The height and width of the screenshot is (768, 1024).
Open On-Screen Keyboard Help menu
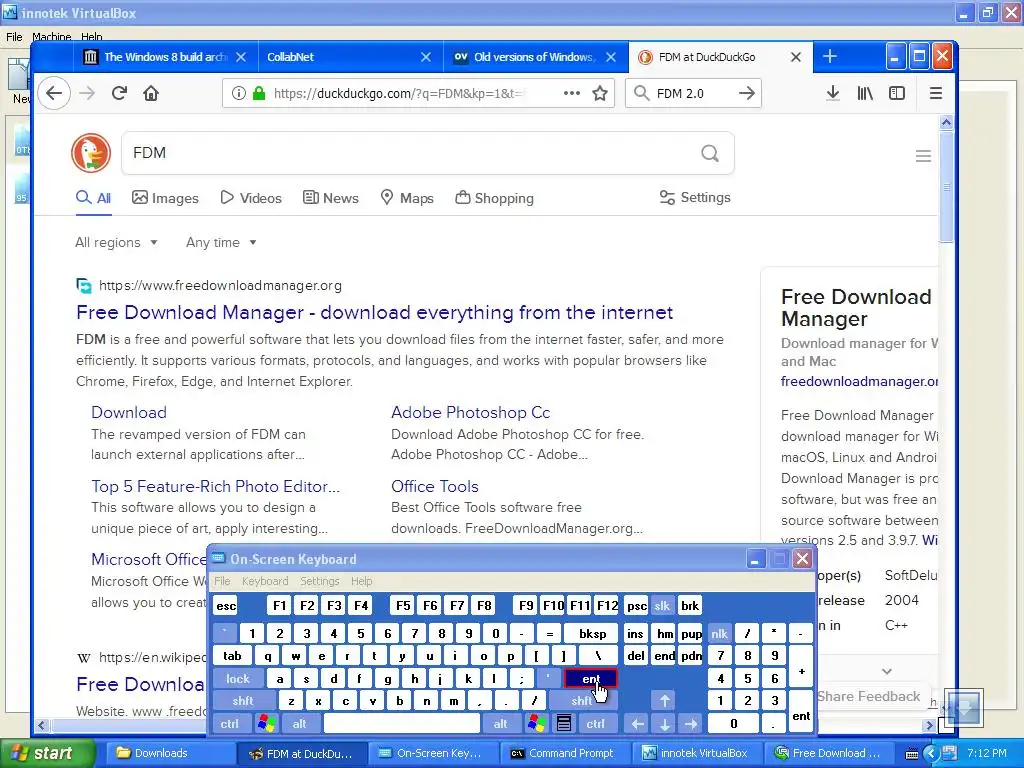[x=361, y=581]
